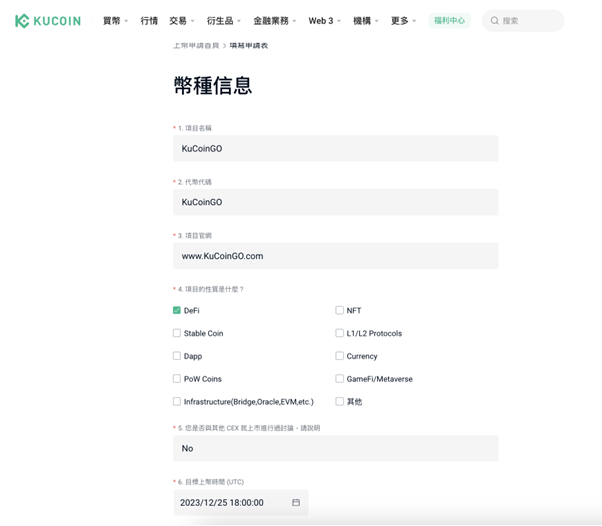Click the 填寫申請表 breadcrumb

point(249,46)
